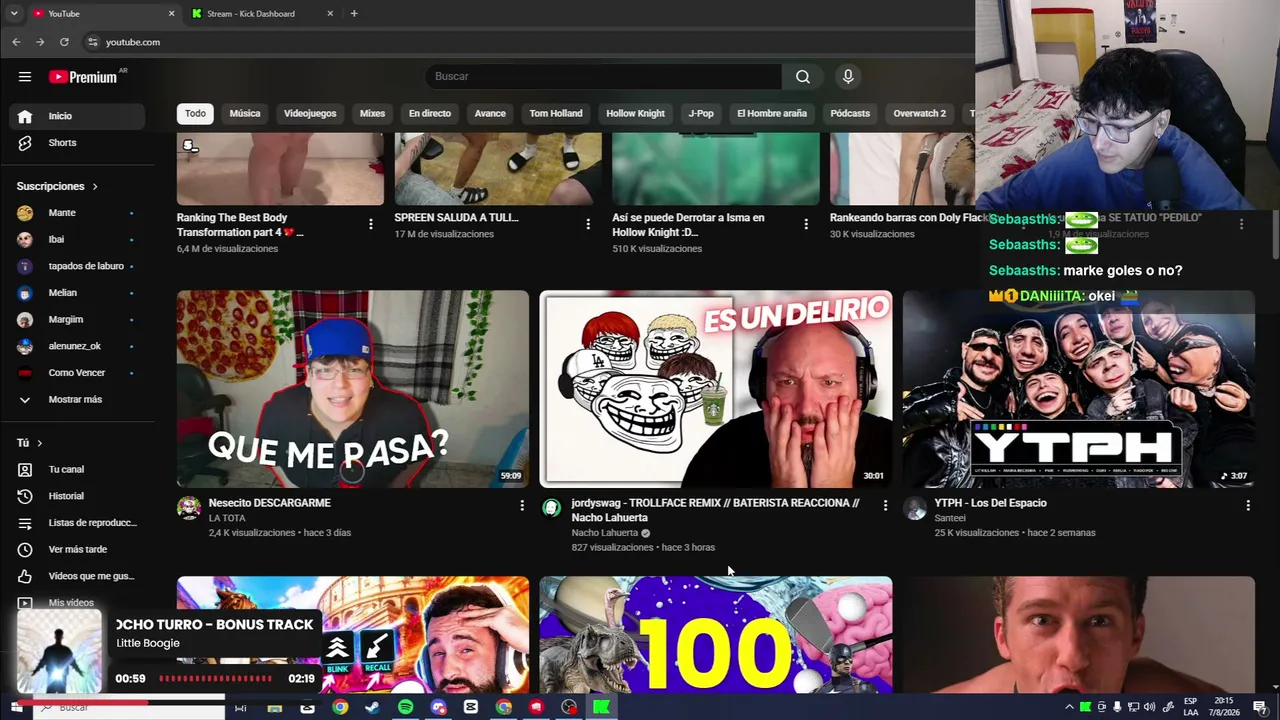
Task: Open the Mante channel avatar
Action: click(x=25, y=213)
